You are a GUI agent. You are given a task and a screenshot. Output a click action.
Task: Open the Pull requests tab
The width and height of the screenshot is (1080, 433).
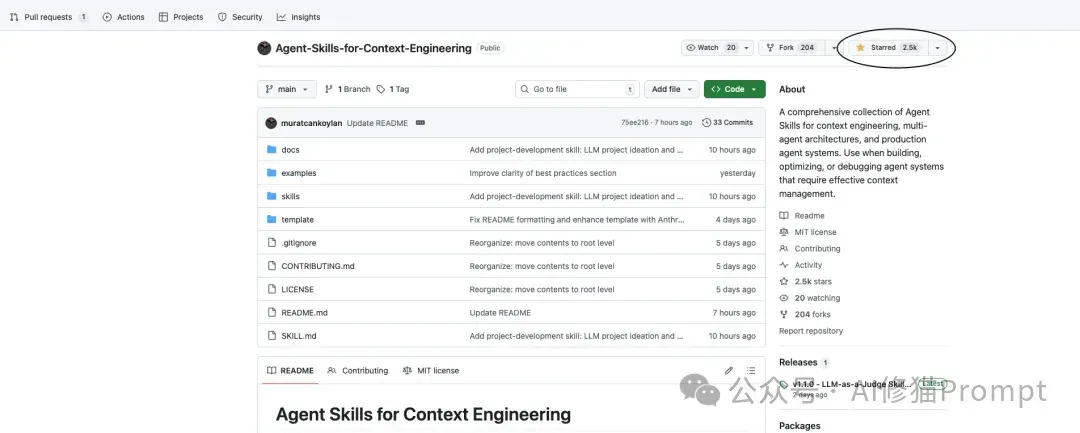click(x=48, y=17)
